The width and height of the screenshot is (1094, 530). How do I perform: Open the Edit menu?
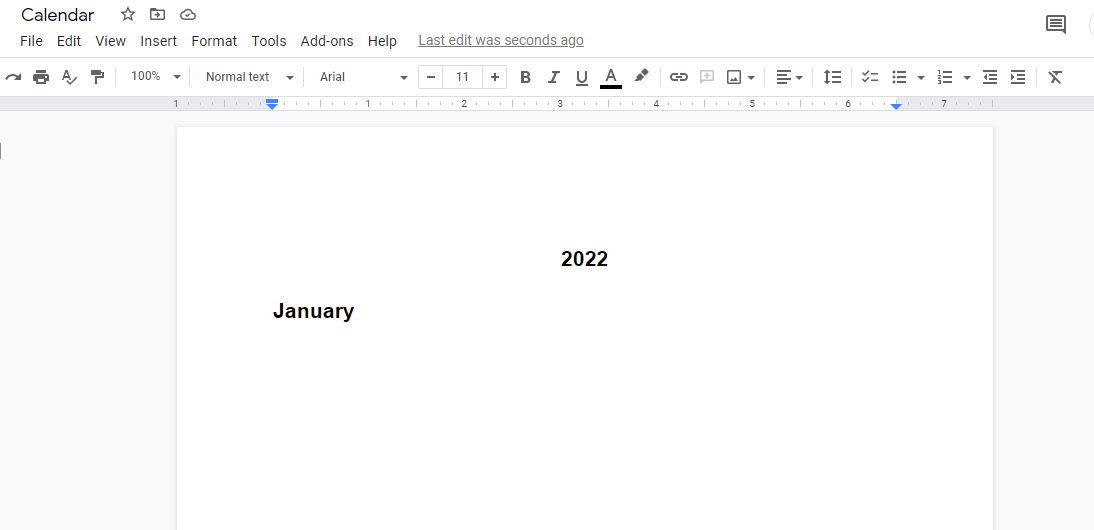[x=69, y=41]
